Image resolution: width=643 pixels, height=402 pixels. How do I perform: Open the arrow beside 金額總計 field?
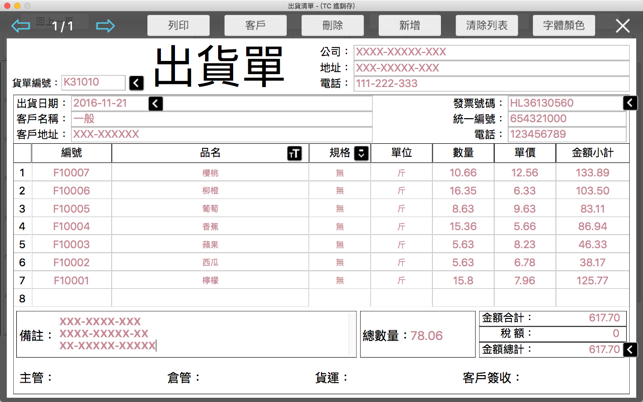(x=630, y=349)
